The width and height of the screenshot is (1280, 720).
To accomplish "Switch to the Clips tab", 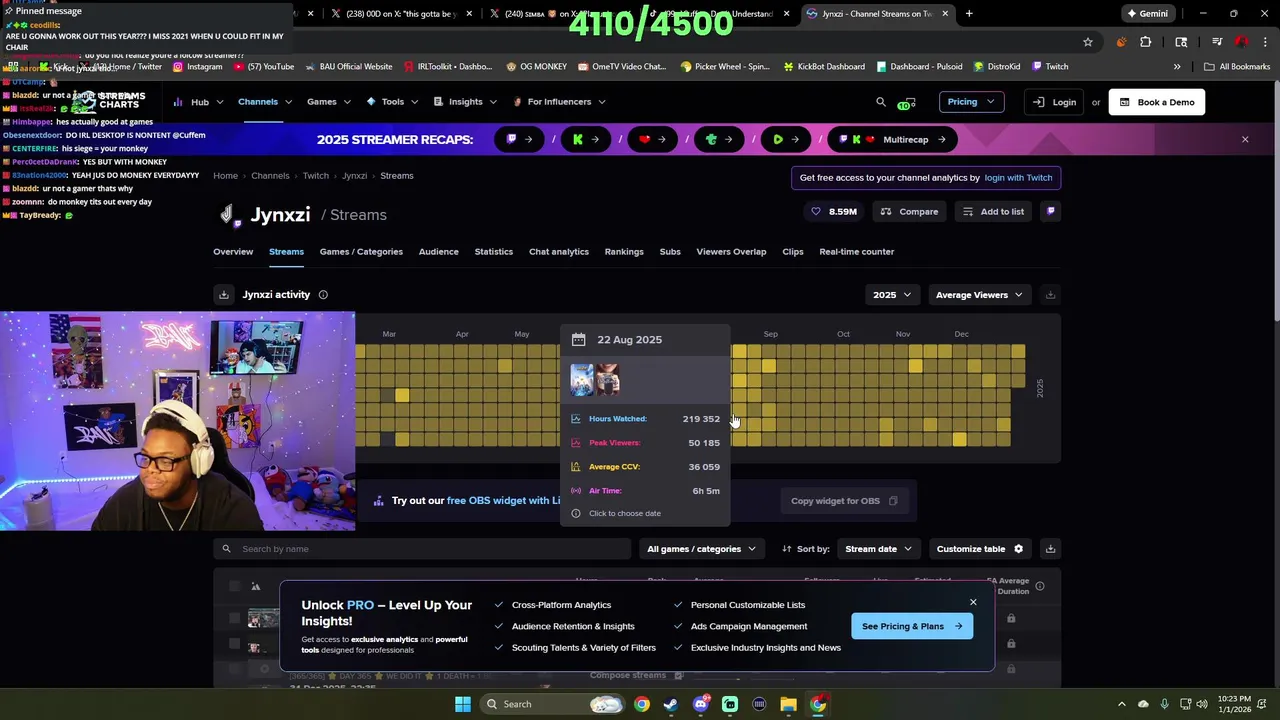I will (793, 252).
